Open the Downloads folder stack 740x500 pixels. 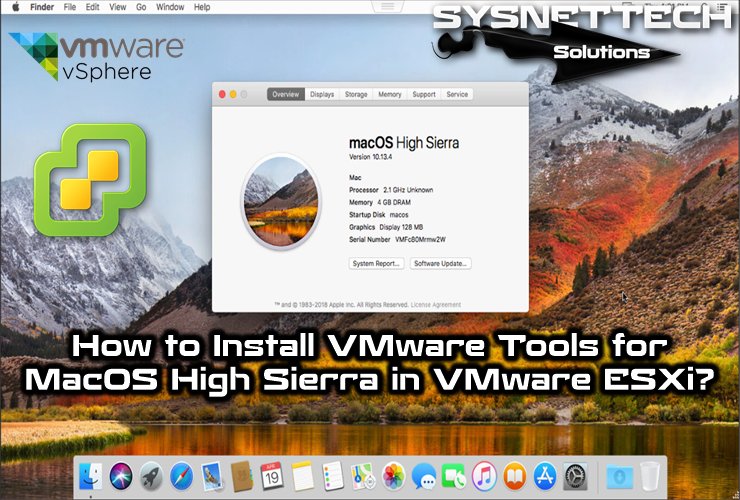coord(619,476)
